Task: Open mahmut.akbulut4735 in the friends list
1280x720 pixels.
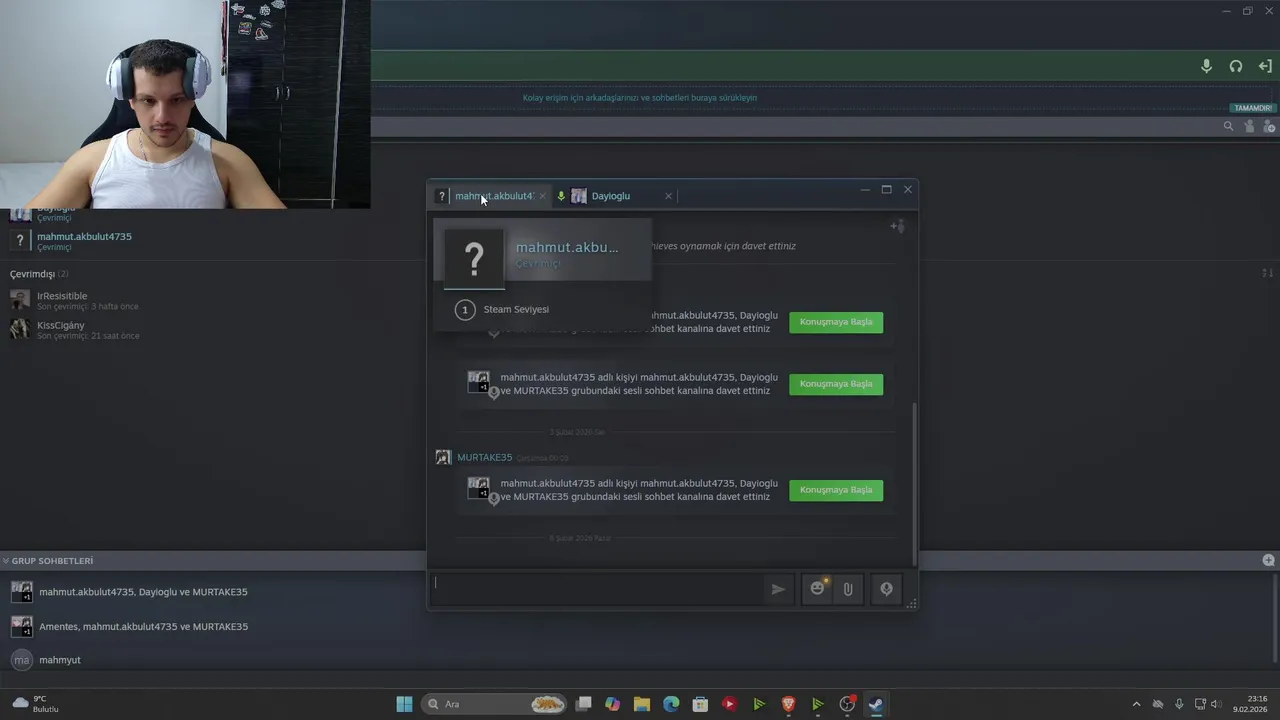Action: 84,241
